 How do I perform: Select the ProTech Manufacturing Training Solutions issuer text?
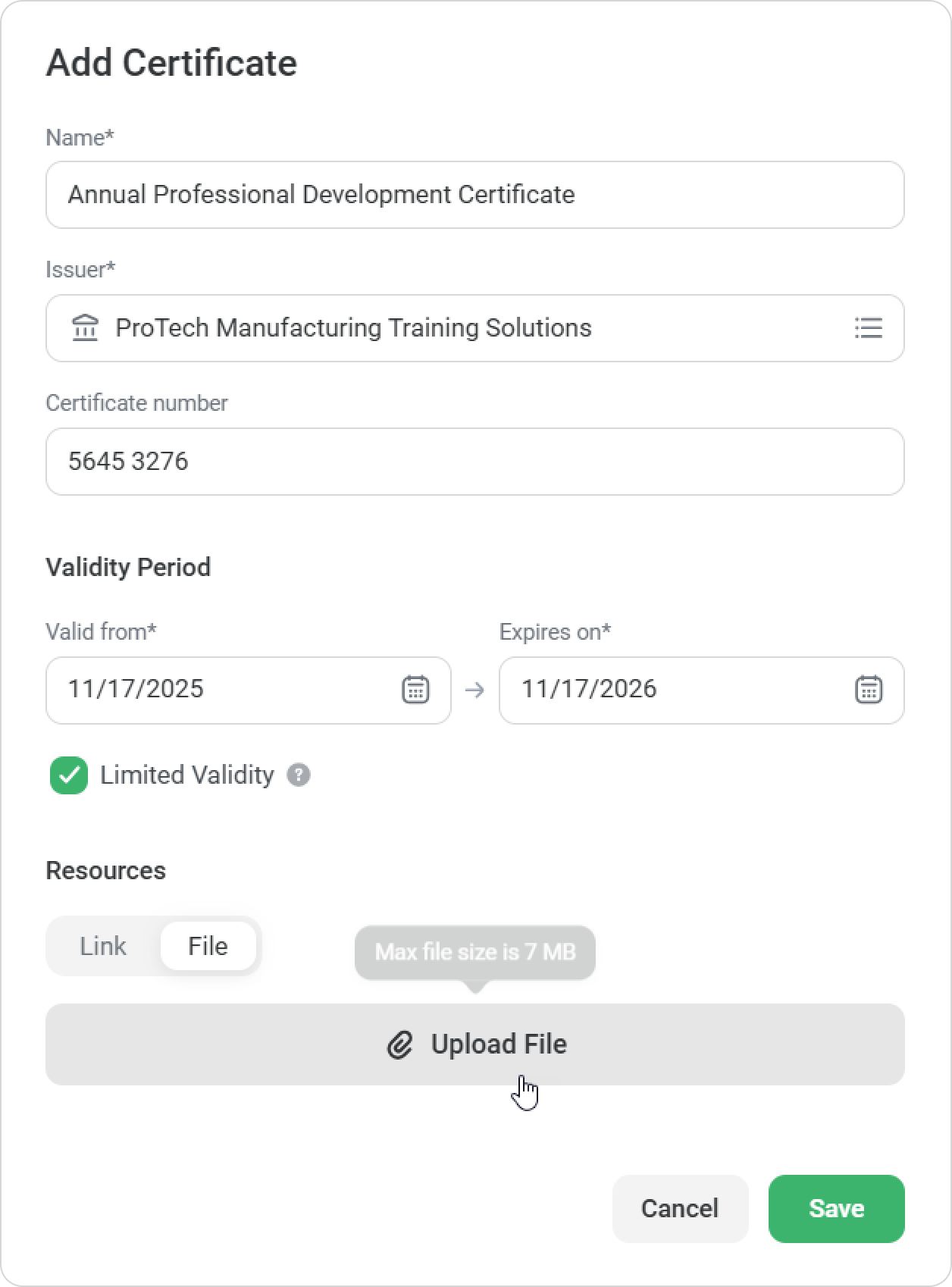353,328
